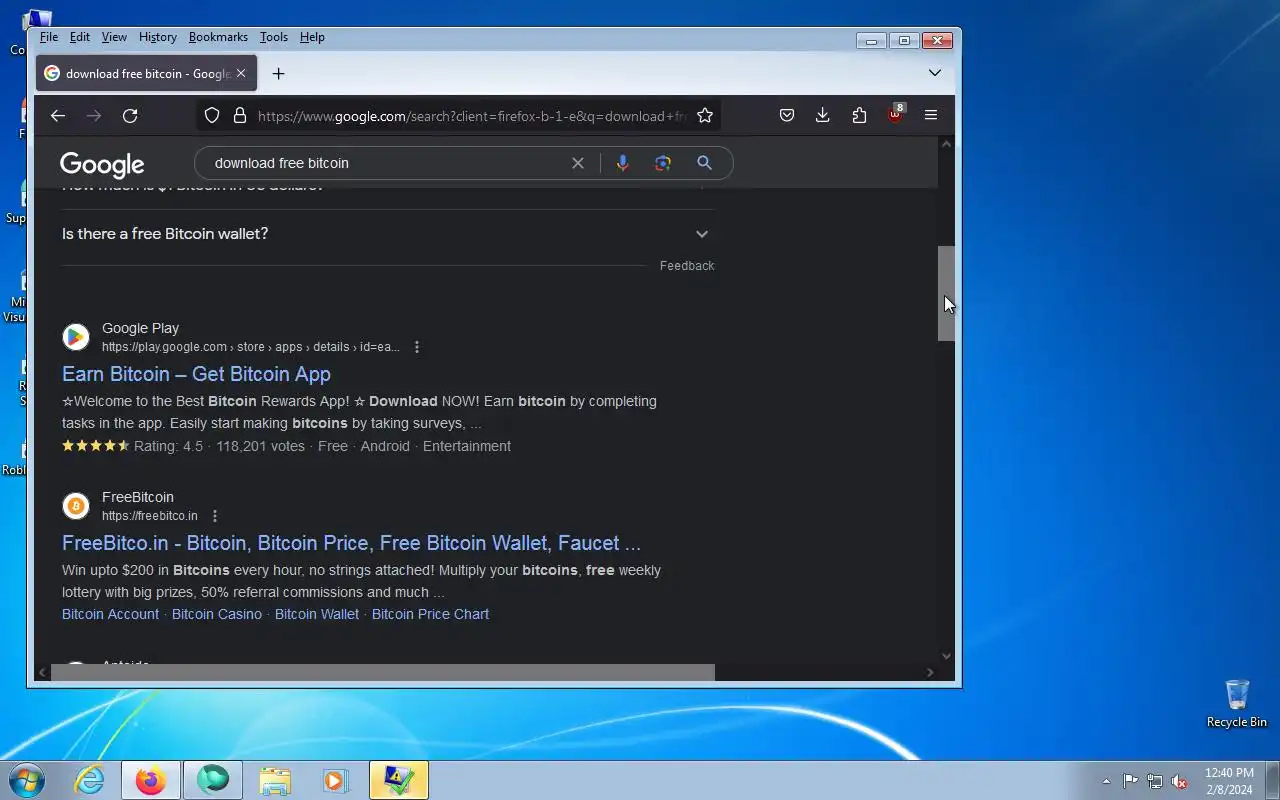The image size is (1280, 800).
Task: Search by image with Google Lens
Action: pyautogui.click(x=663, y=163)
